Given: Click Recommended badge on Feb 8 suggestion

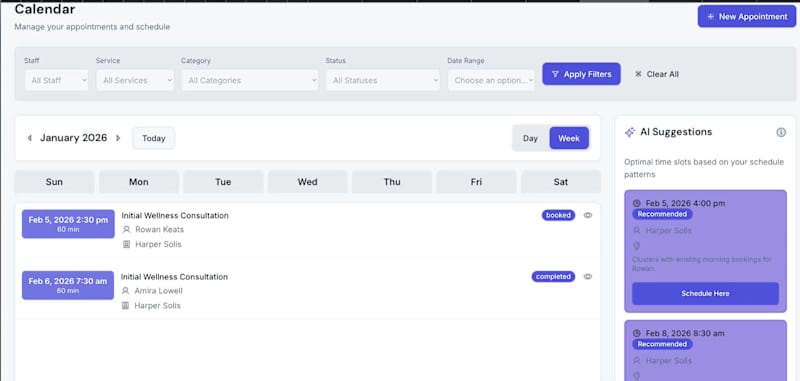Looking at the screenshot, I should tap(662, 344).
